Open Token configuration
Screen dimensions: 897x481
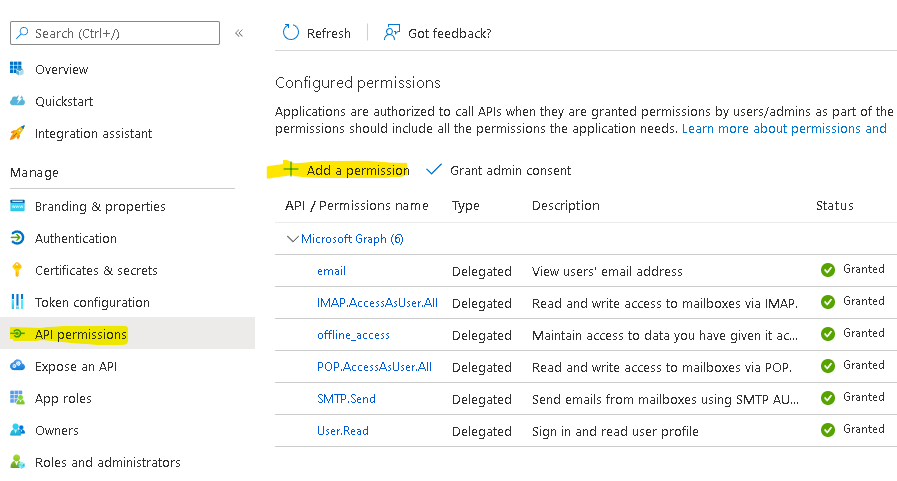click(92, 303)
